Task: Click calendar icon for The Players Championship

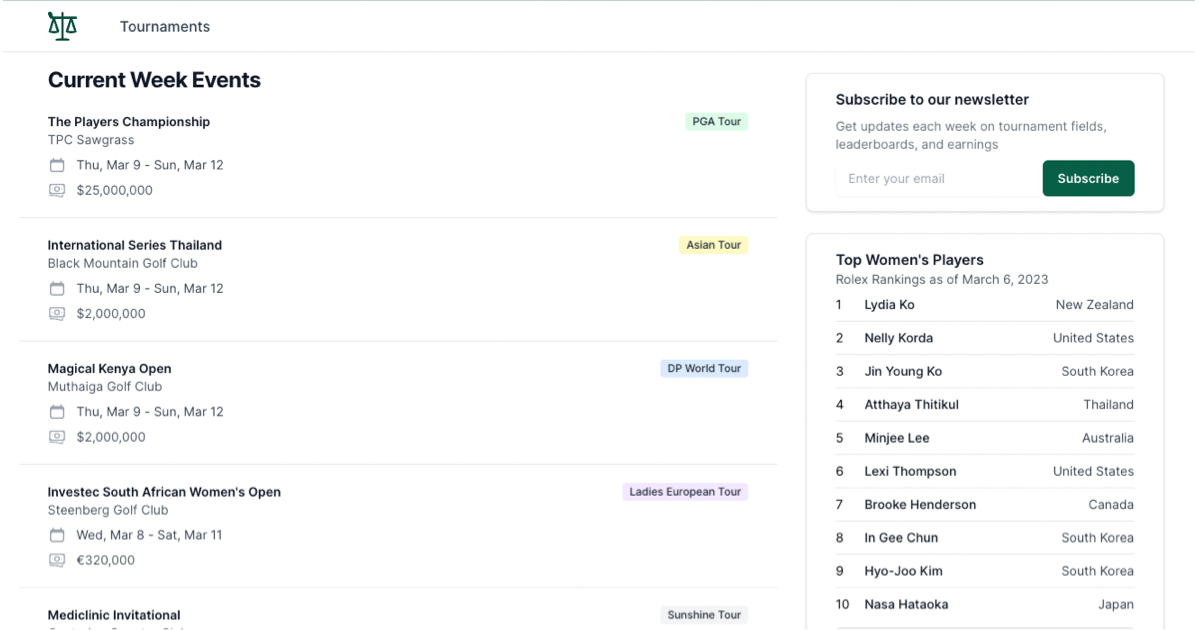Action: pyautogui.click(x=57, y=165)
